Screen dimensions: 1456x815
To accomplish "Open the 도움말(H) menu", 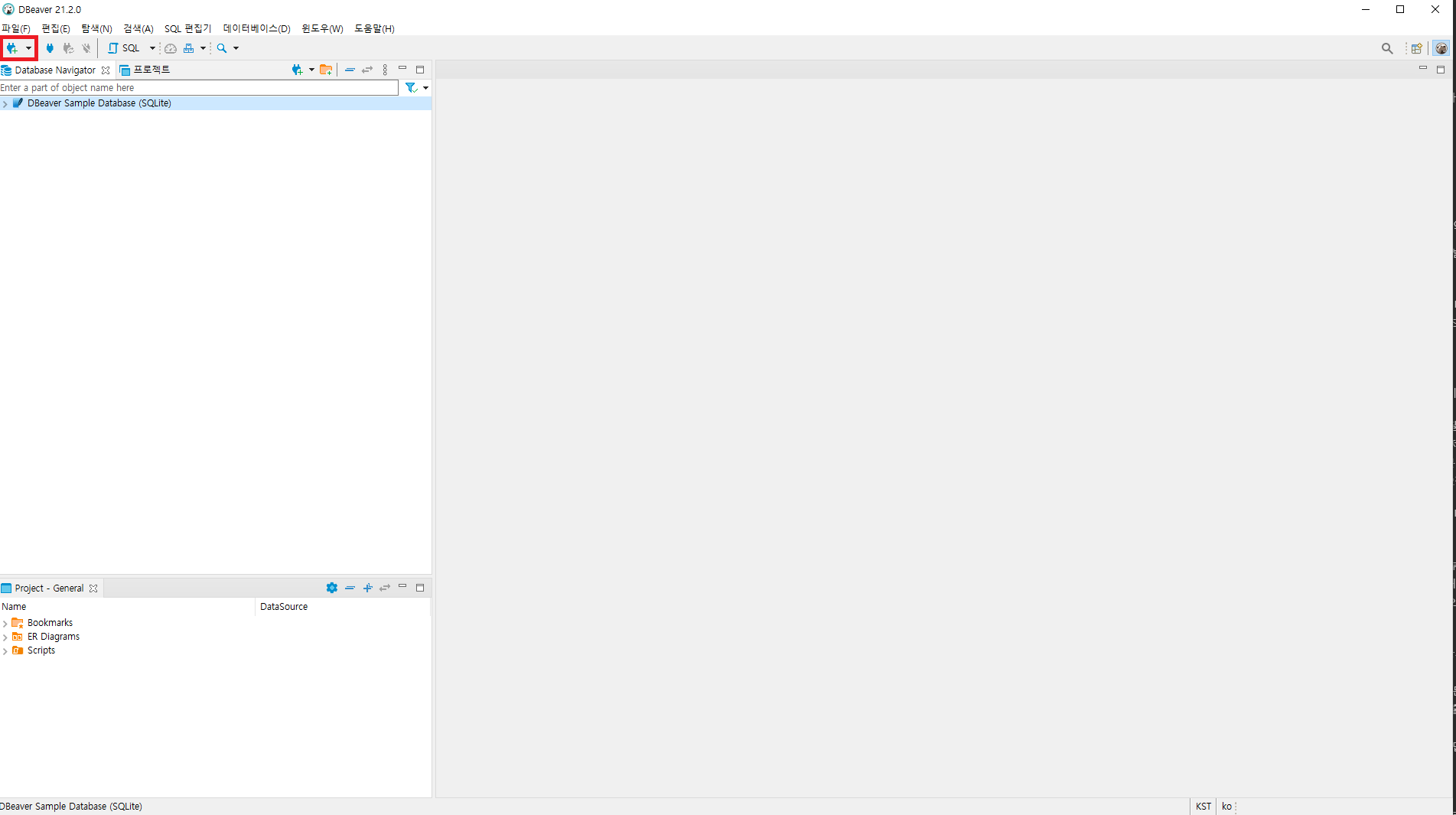I will [x=374, y=28].
